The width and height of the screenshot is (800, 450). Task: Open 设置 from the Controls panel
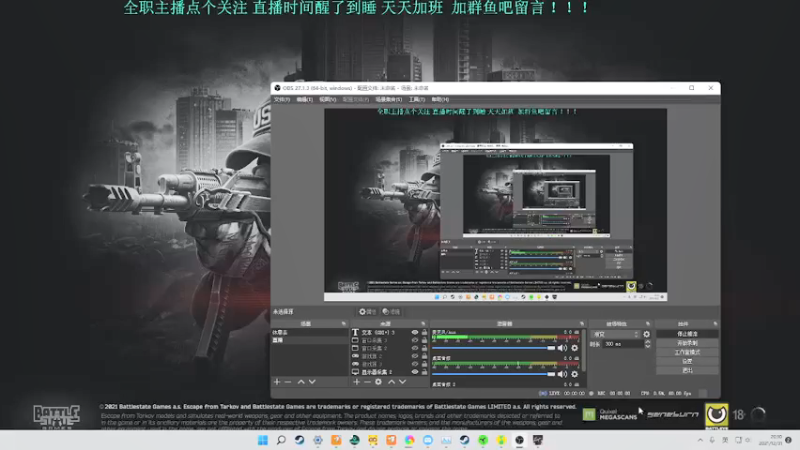click(687, 361)
